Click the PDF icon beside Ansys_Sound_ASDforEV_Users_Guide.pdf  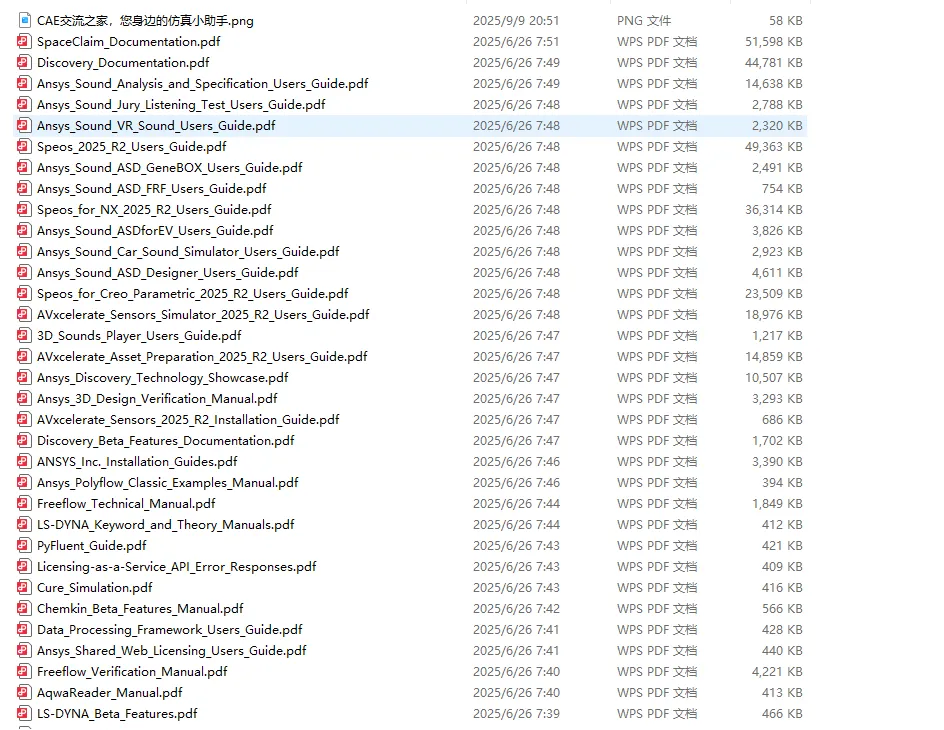24,230
